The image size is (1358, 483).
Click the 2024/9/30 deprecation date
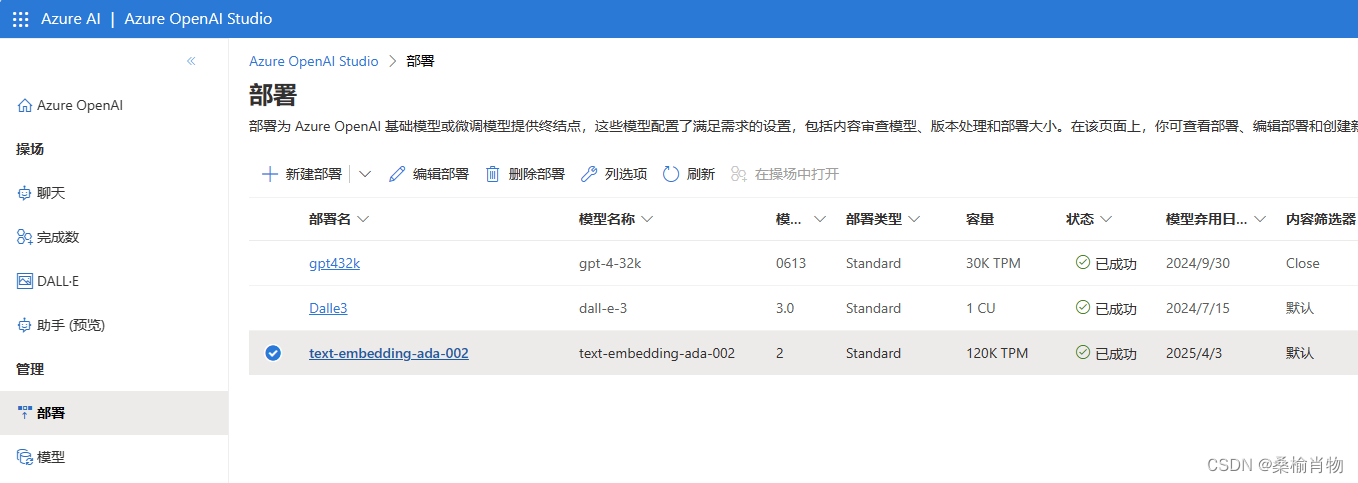[1200, 263]
